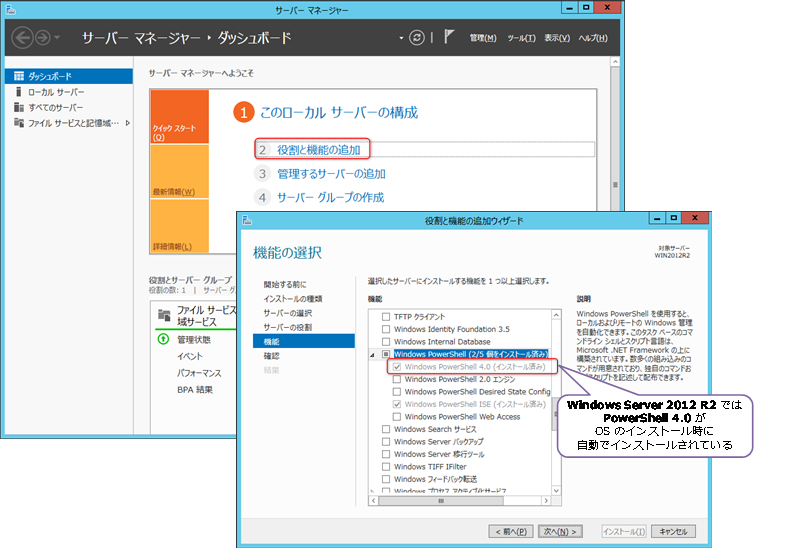This screenshot has height=549, width=800.
Task: Open the 表示(V) menu
Action: [557, 38]
